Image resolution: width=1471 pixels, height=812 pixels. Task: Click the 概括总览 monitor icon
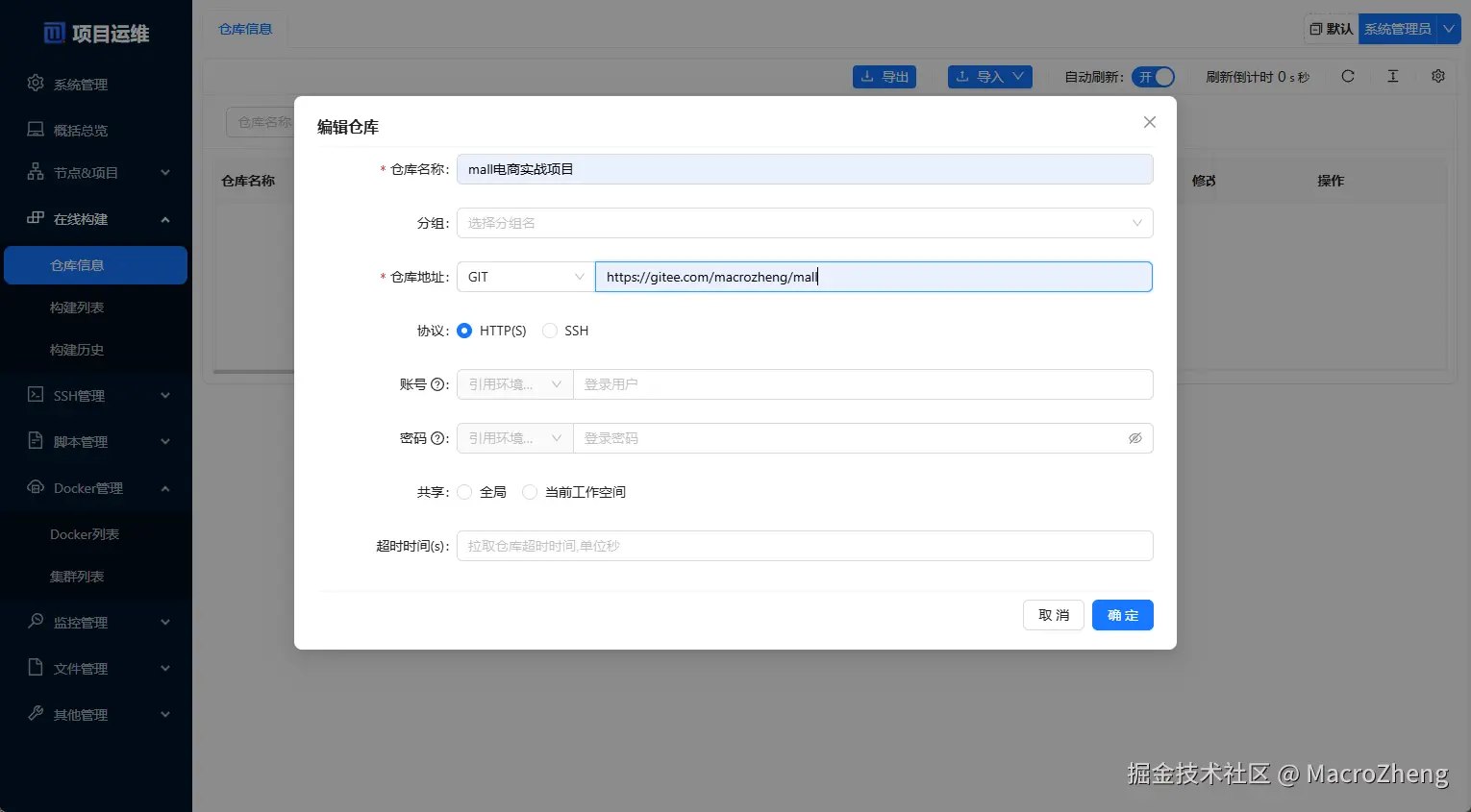point(36,130)
